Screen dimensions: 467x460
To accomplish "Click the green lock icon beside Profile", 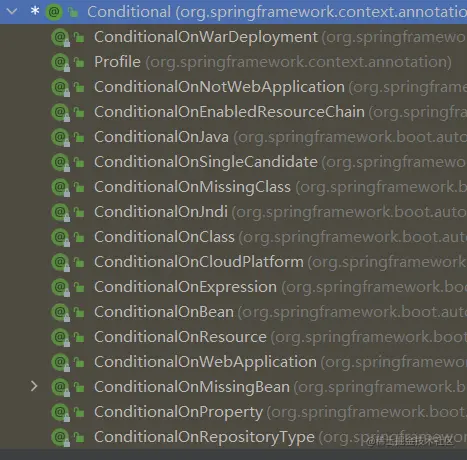I will coord(79,62).
